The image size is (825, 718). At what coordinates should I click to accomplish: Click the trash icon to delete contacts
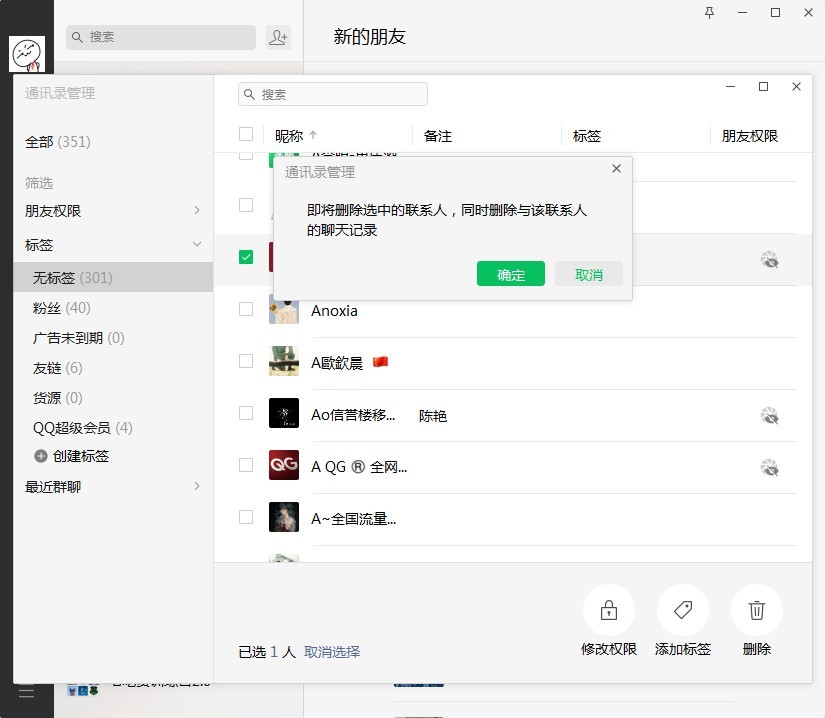click(x=757, y=610)
